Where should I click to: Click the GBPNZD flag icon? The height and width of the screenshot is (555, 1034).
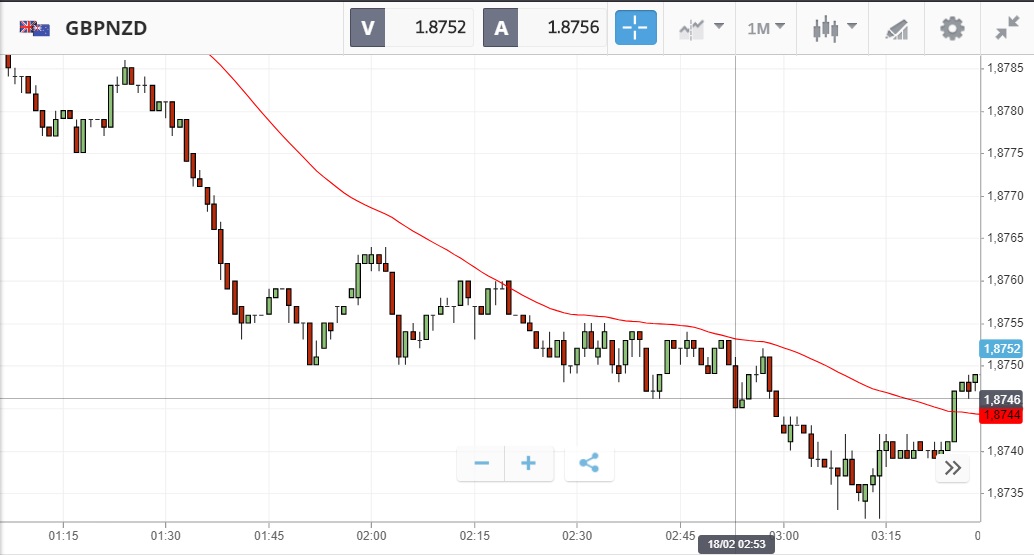[x=35, y=28]
